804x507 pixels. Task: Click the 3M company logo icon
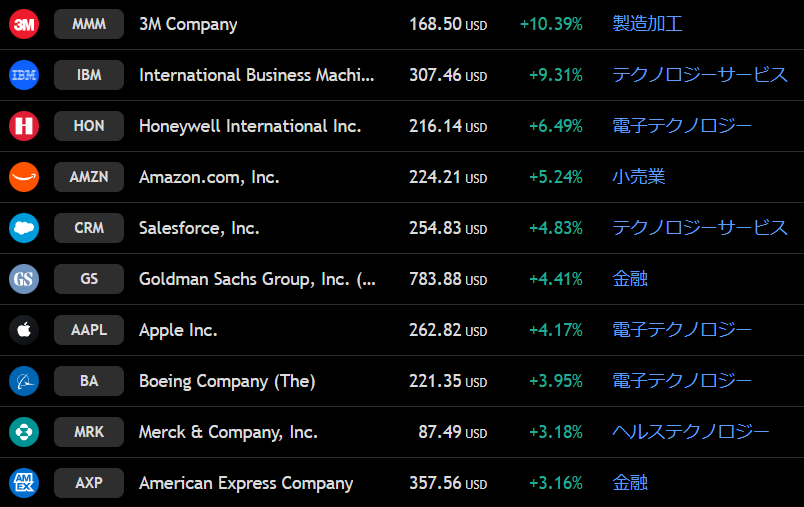[24, 24]
